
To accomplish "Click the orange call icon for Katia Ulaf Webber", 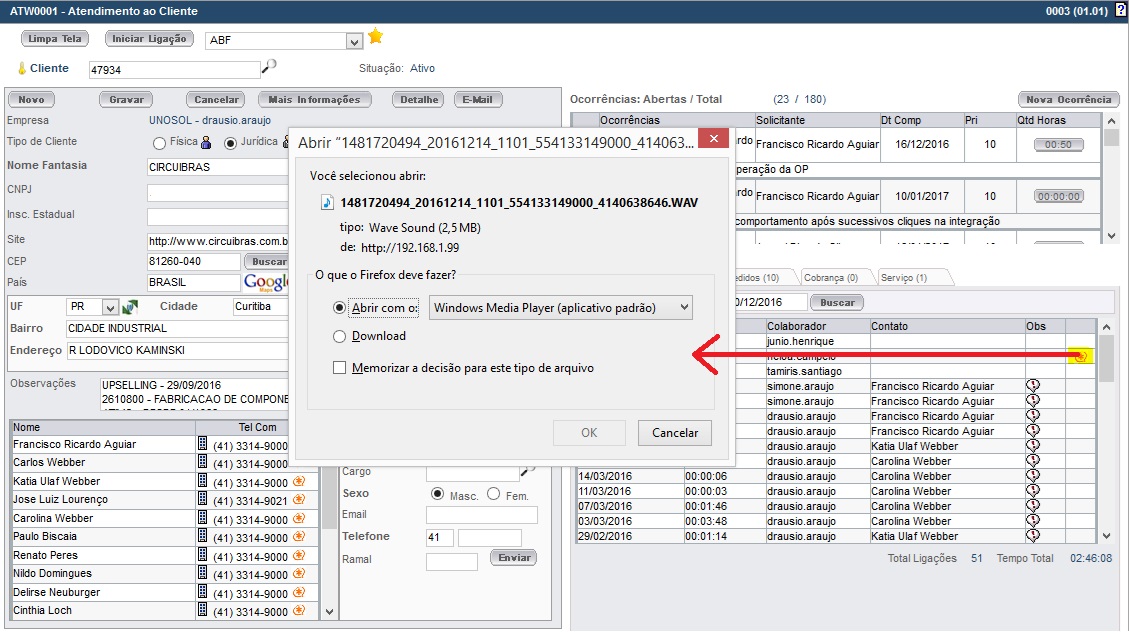I will (298, 482).
